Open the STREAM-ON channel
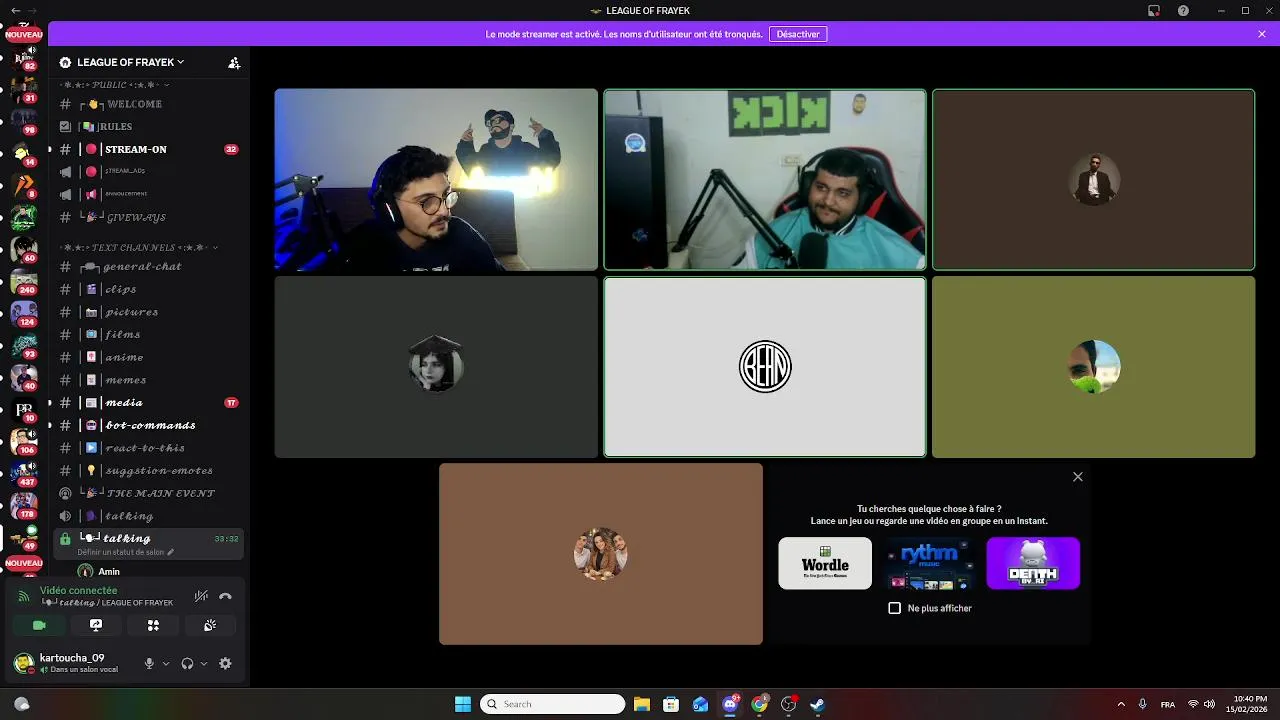Screen dimensions: 1280x720 (148, 149)
